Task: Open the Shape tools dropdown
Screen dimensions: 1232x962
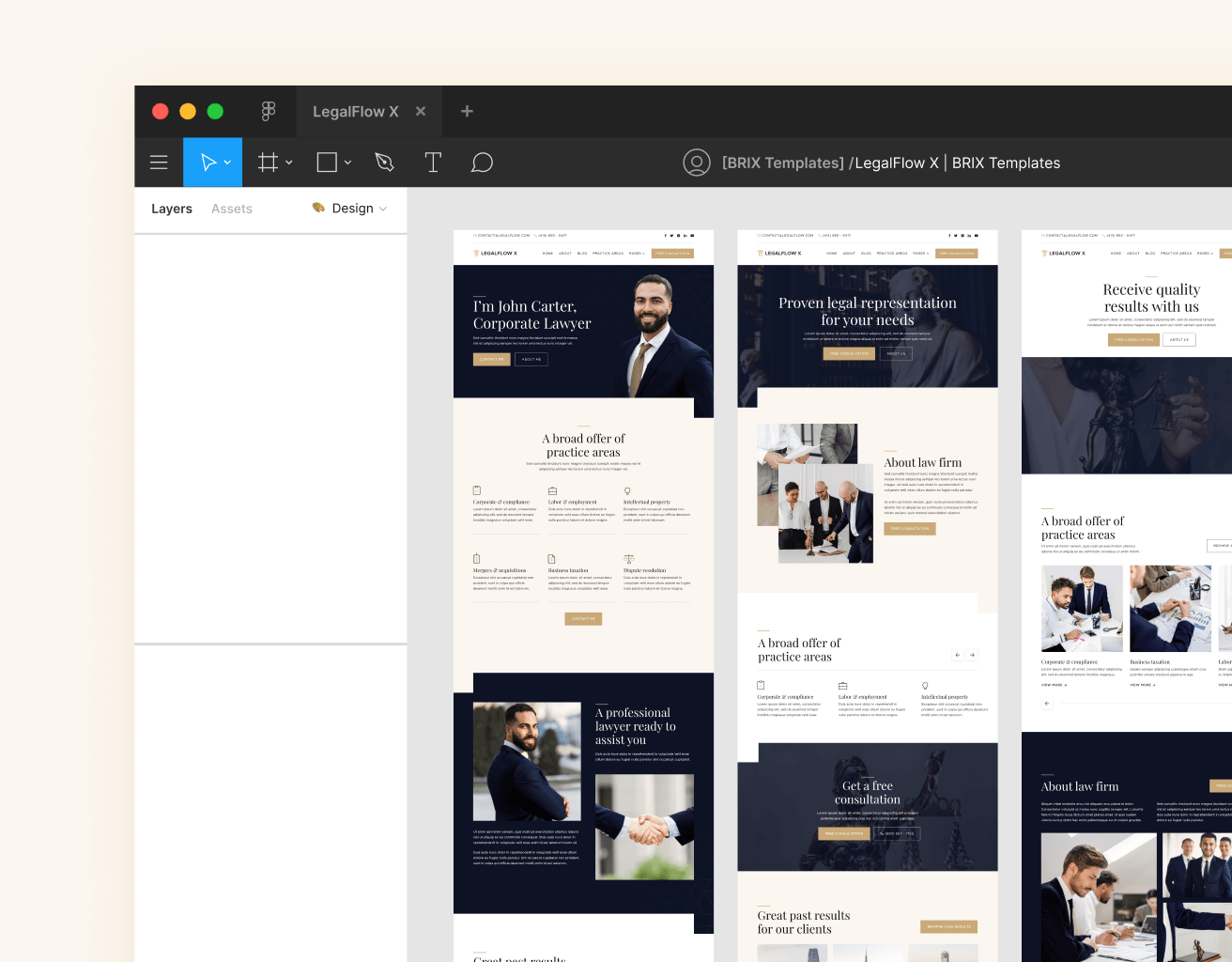Action: [x=346, y=162]
